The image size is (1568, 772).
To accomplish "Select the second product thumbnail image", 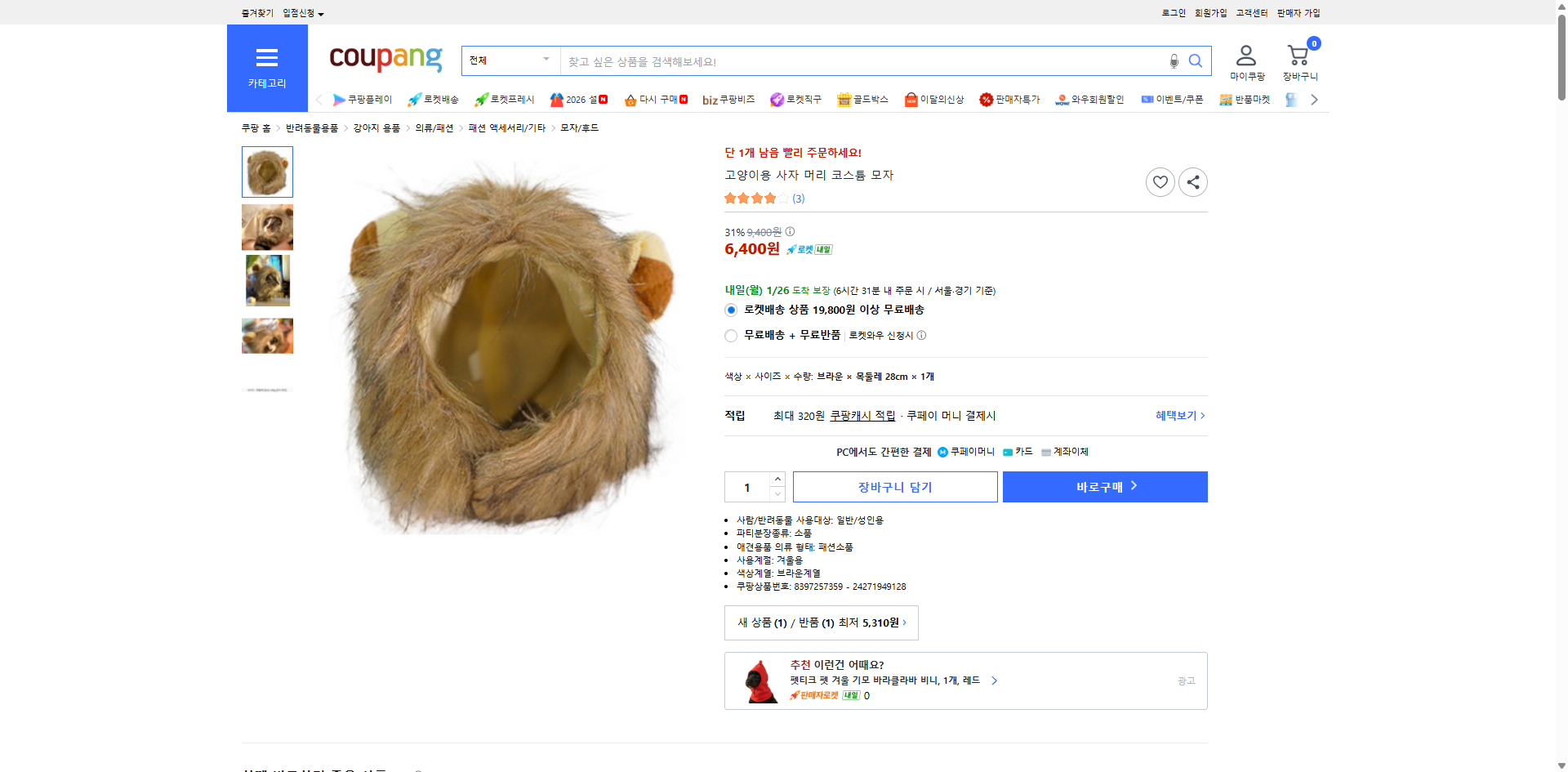I will (x=267, y=227).
